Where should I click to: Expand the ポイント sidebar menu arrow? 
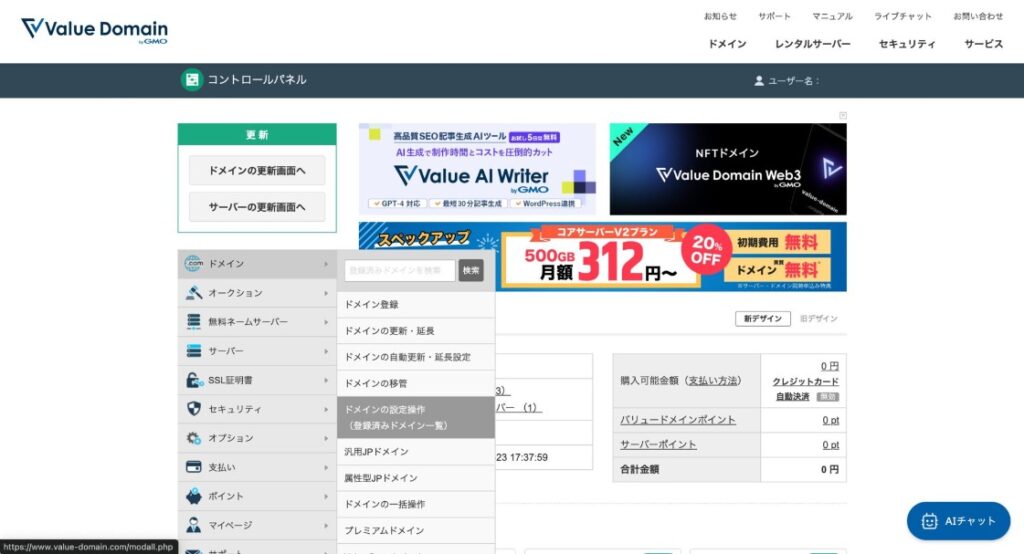coord(326,497)
